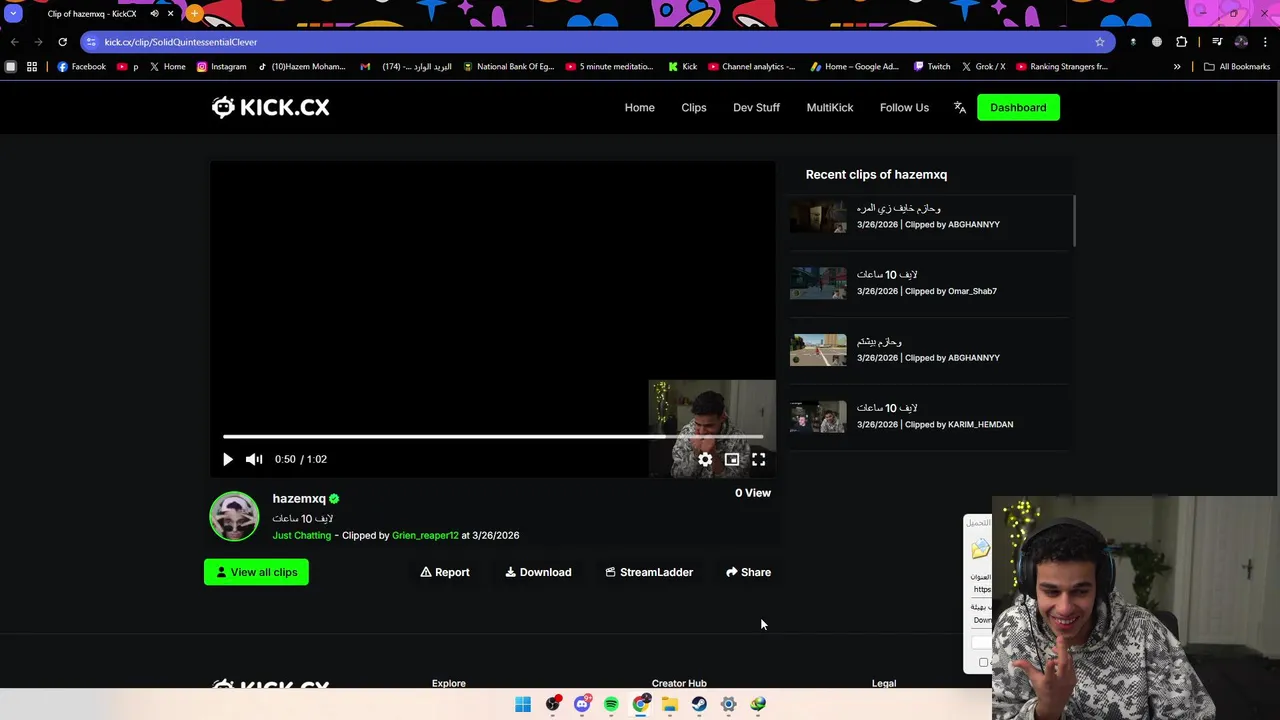Open the MultiKick page
1280x720 pixels.
pos(830,107)
